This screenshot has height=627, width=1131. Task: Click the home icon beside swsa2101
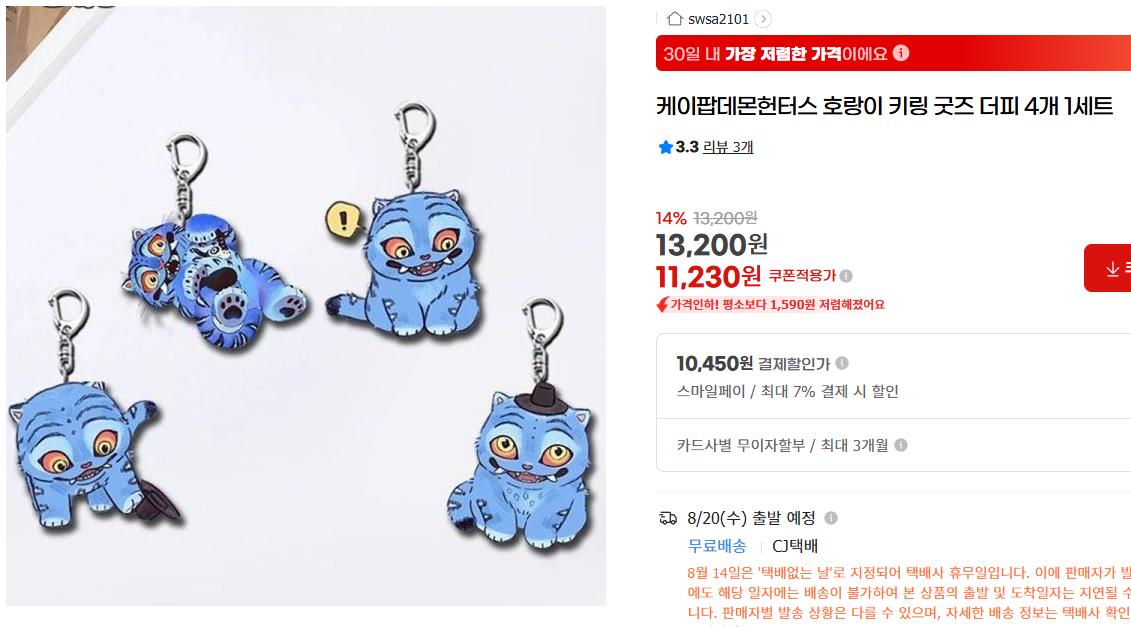(674, 19)
